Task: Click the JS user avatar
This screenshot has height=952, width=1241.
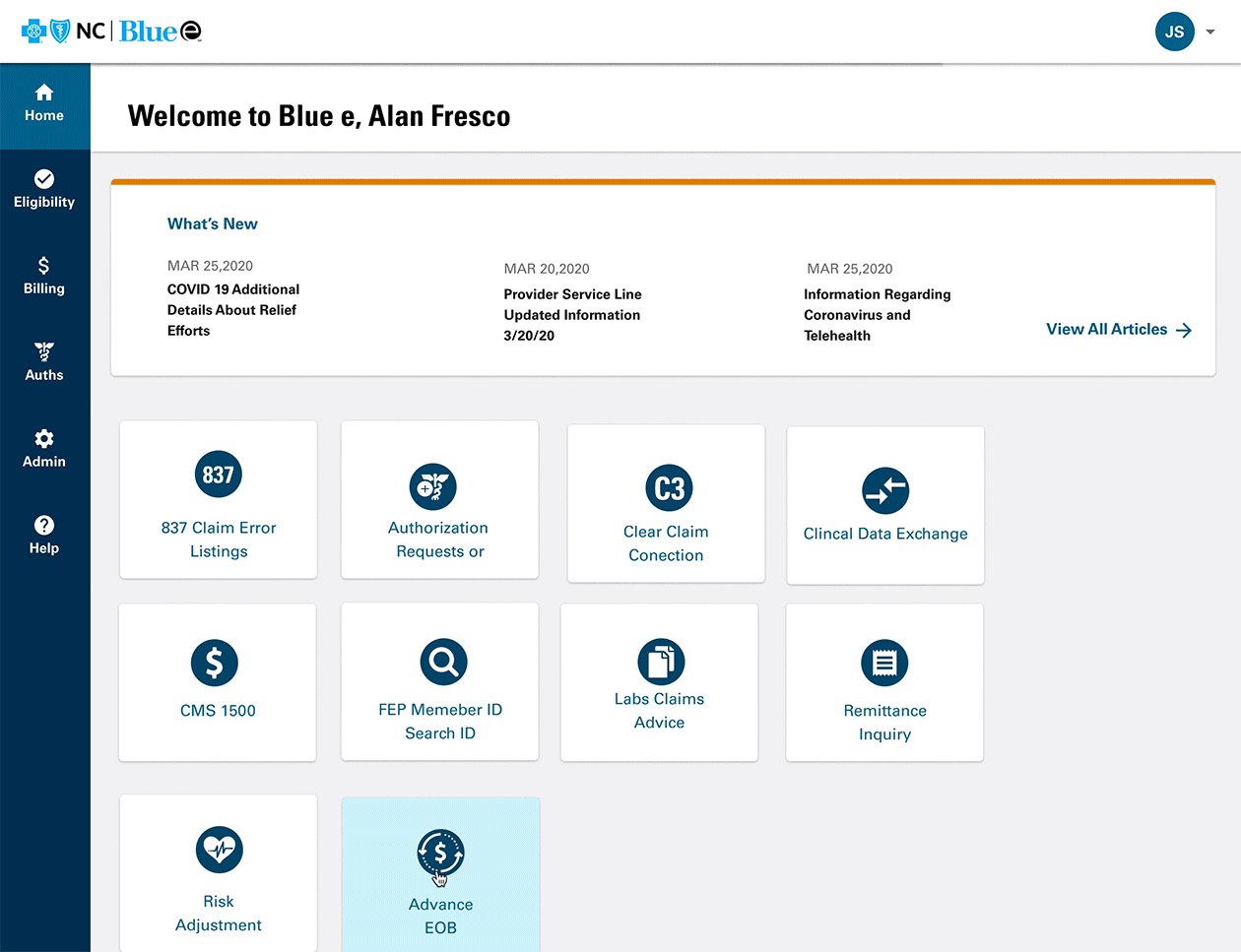Action: point(1174,32)
